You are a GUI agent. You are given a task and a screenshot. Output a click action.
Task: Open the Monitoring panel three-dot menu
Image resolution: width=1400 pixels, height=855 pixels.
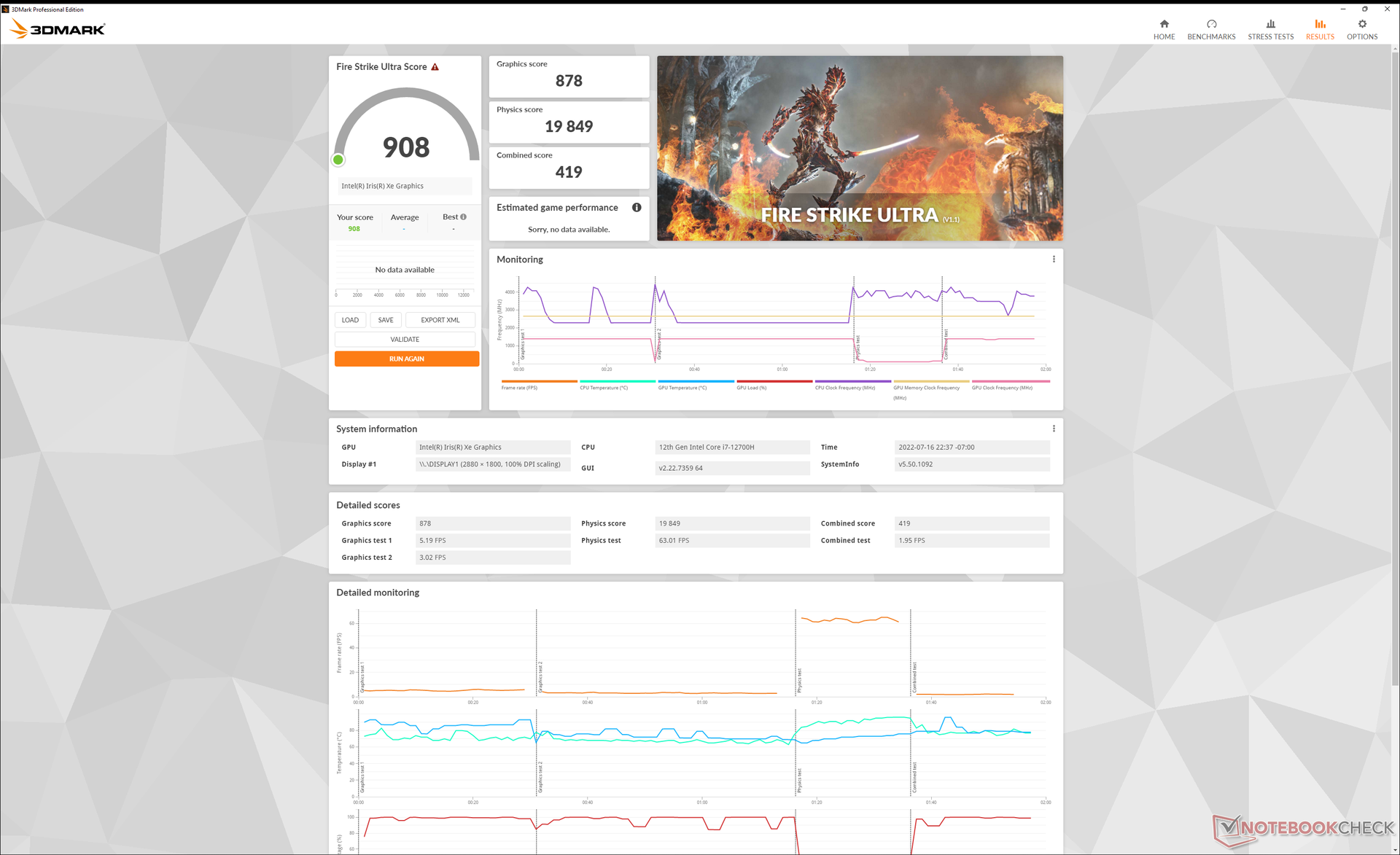click(x=1054, y=259)
